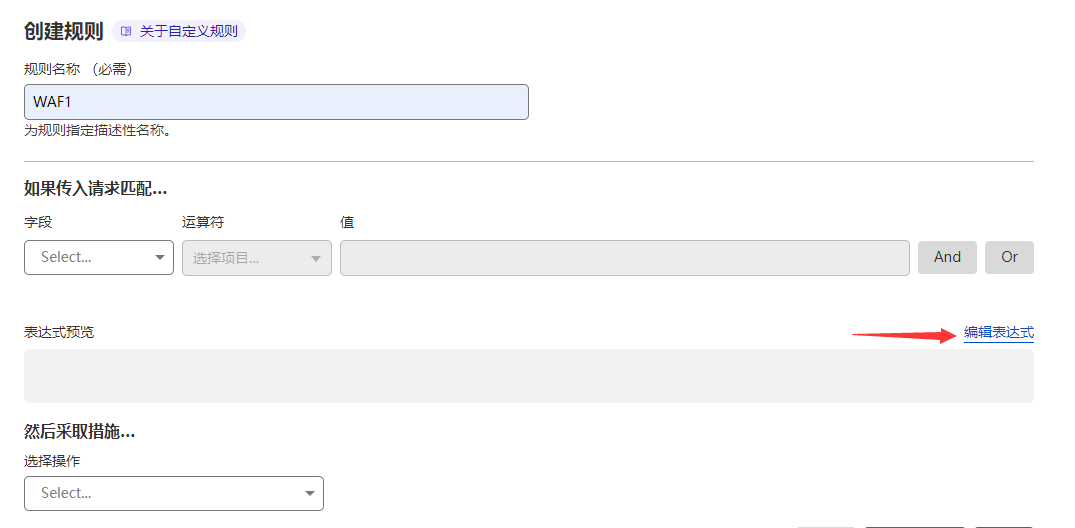
Task: Click the caret arrow in 字段 dropdown
Action: click(160, 258)
